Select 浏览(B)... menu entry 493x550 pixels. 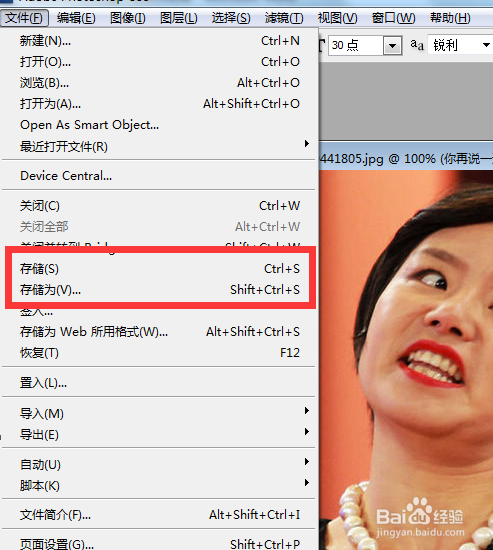tap(159, 83)
